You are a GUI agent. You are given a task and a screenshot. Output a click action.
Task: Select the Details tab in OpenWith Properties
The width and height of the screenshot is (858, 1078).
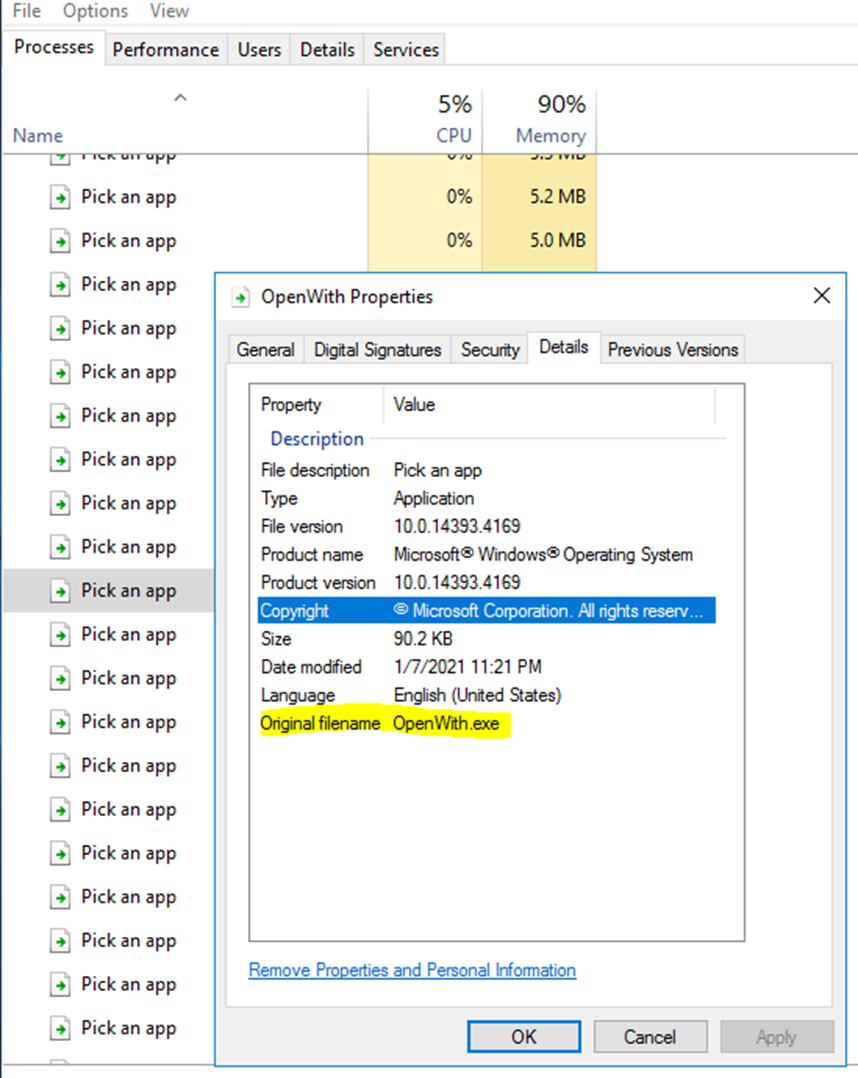(x=564, y=347)
